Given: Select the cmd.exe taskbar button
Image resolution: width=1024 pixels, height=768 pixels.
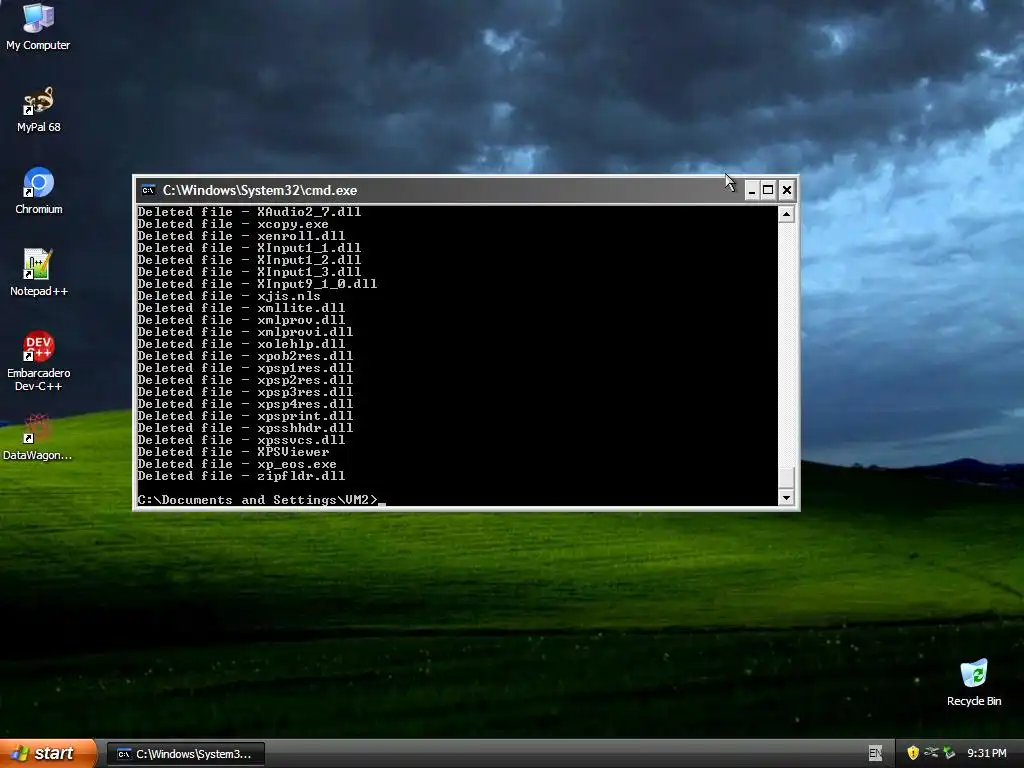Looking at the screenshot, I should pos(186,754).
